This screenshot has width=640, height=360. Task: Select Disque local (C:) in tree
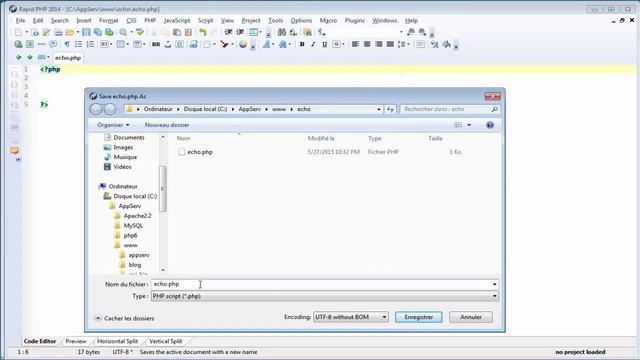tap(135, 196)
